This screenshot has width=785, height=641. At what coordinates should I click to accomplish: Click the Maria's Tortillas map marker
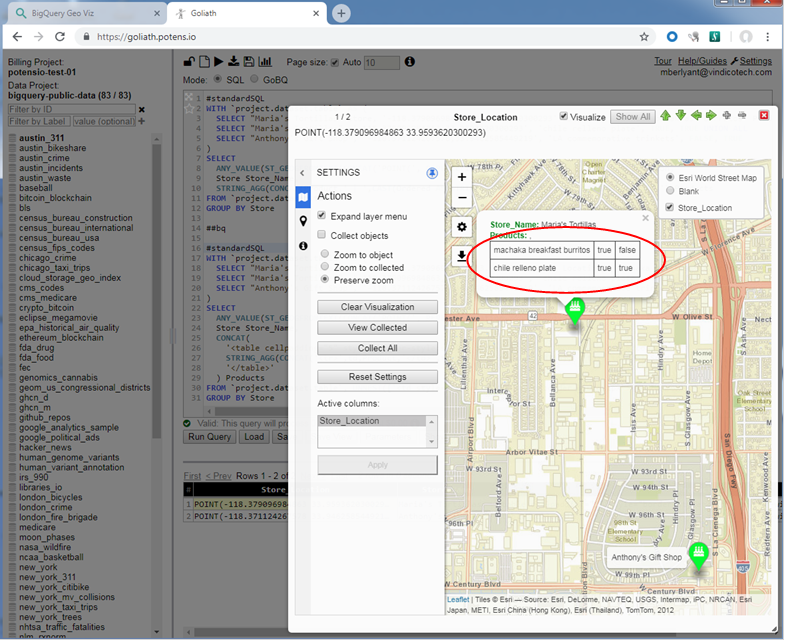pyautogui.click(x=575, y=308)
